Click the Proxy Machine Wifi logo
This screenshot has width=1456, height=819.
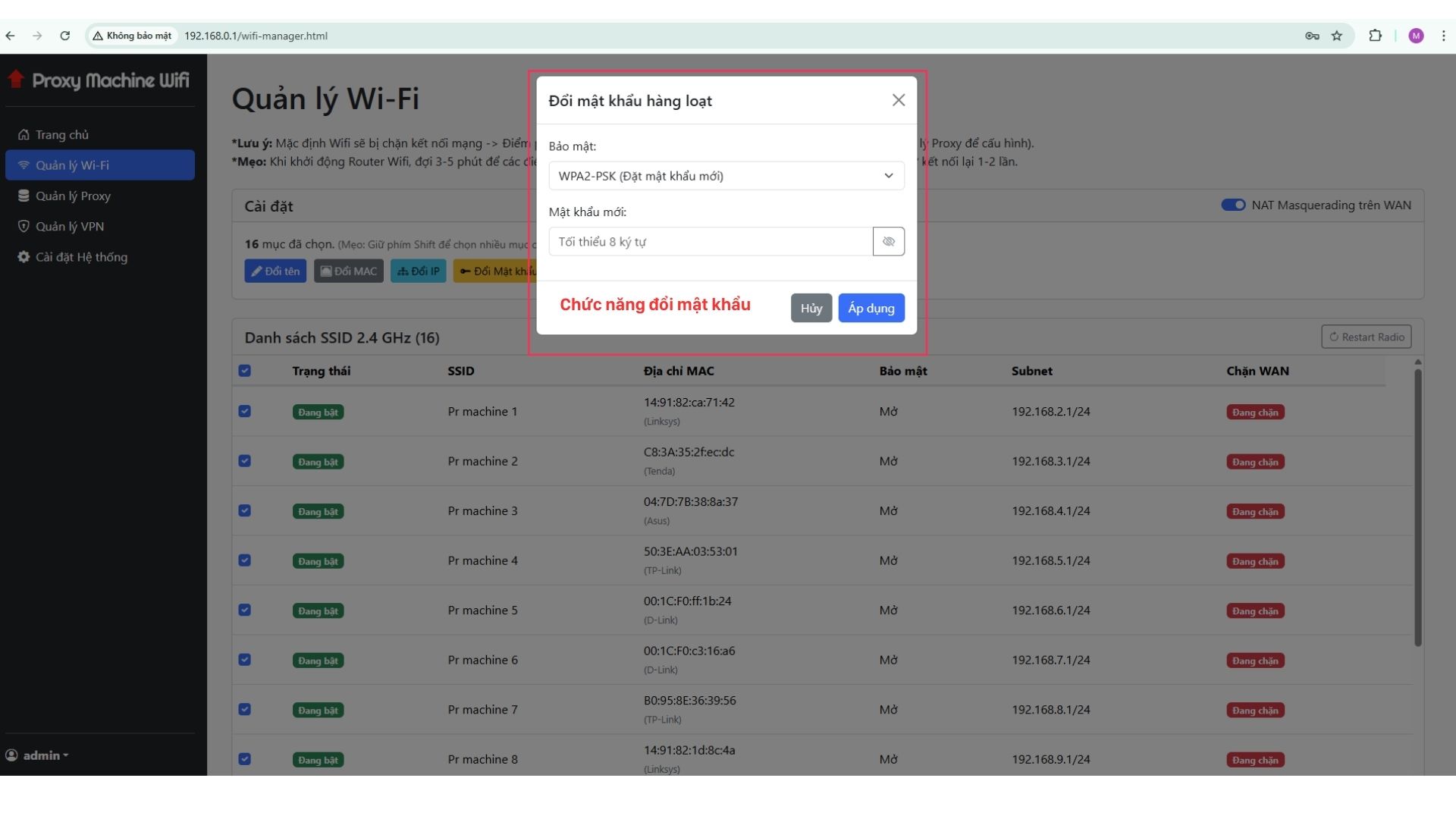(99, 80)
